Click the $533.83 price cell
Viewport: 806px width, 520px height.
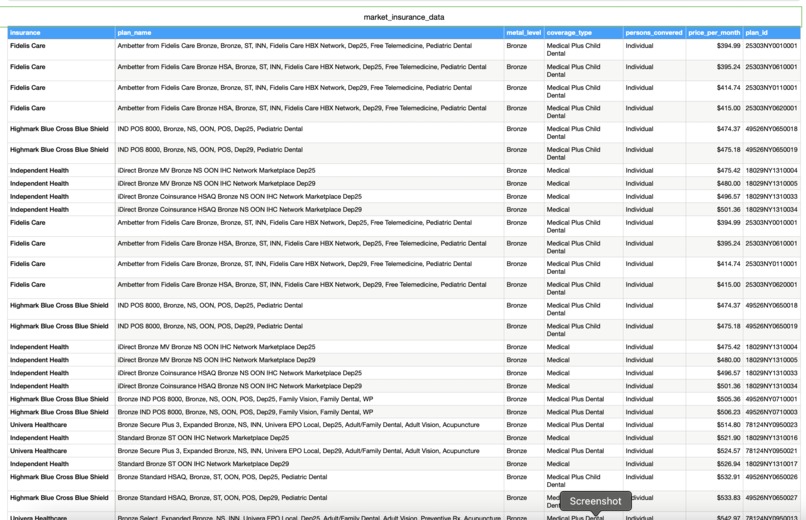click(728, 498)
